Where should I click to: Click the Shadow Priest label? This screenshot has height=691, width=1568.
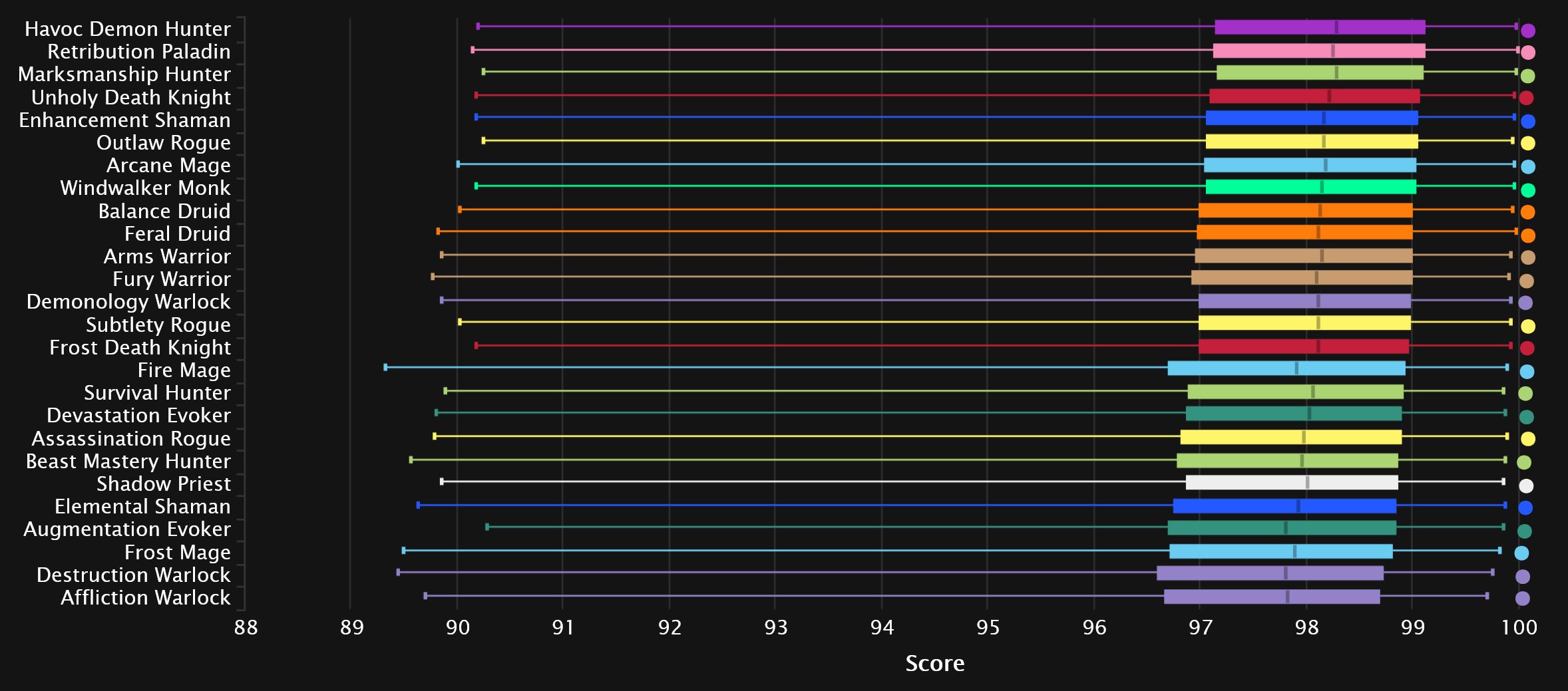164,484
